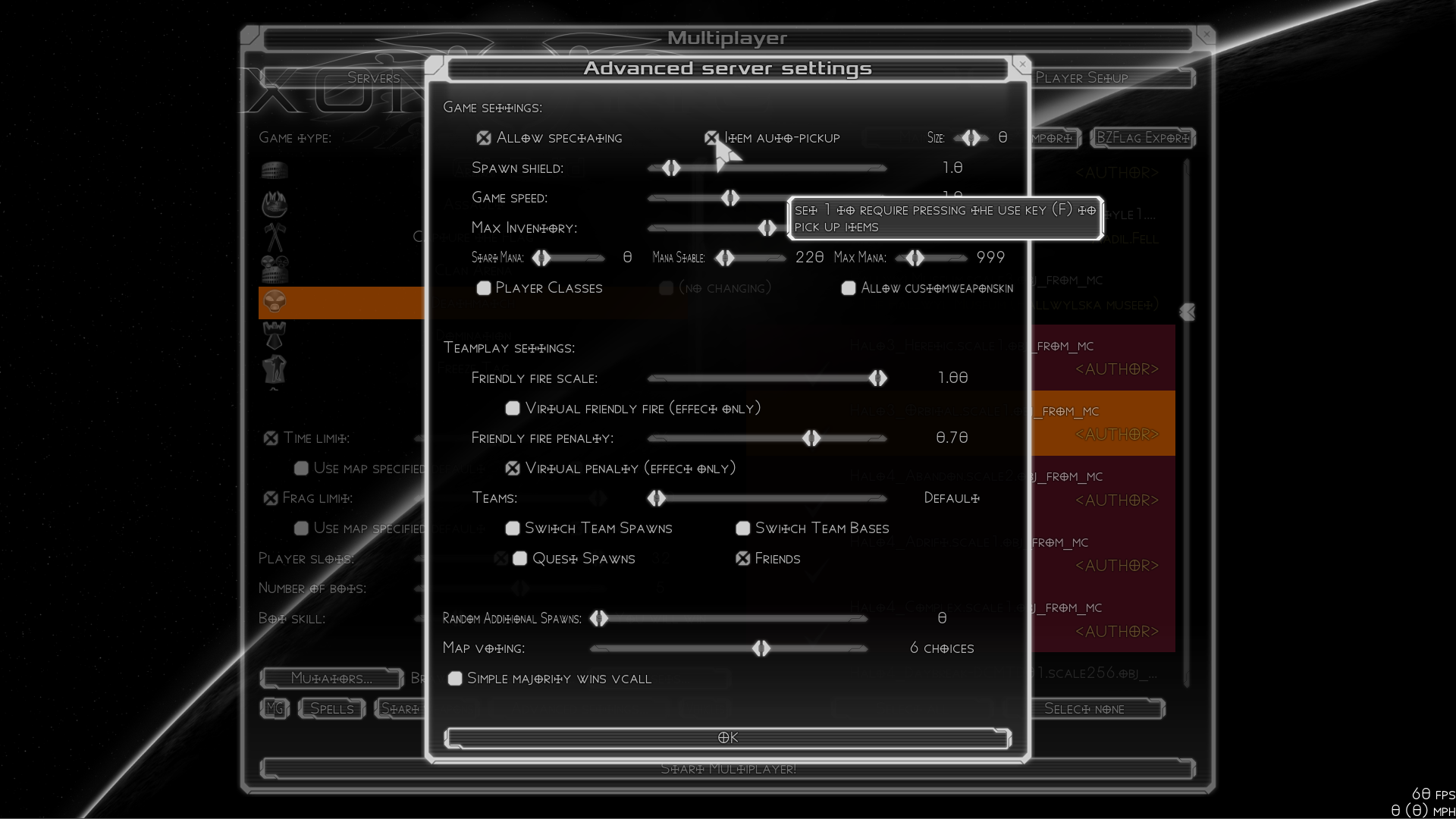The width and height of the screenshot is (1456, 819).
Task: Toggle Frag limit checkbox in Multiplayer window
Action: click(x=271, y=498)
